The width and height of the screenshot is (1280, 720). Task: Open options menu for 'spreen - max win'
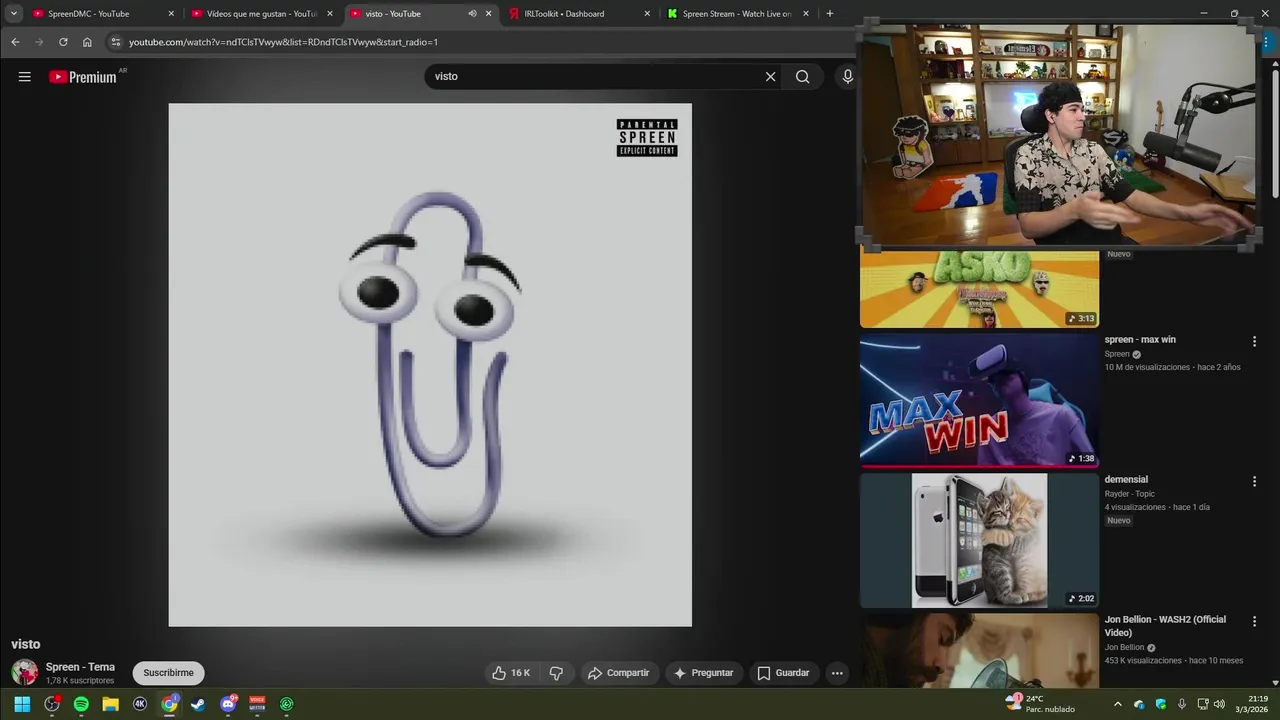[x=1254, y=342]
